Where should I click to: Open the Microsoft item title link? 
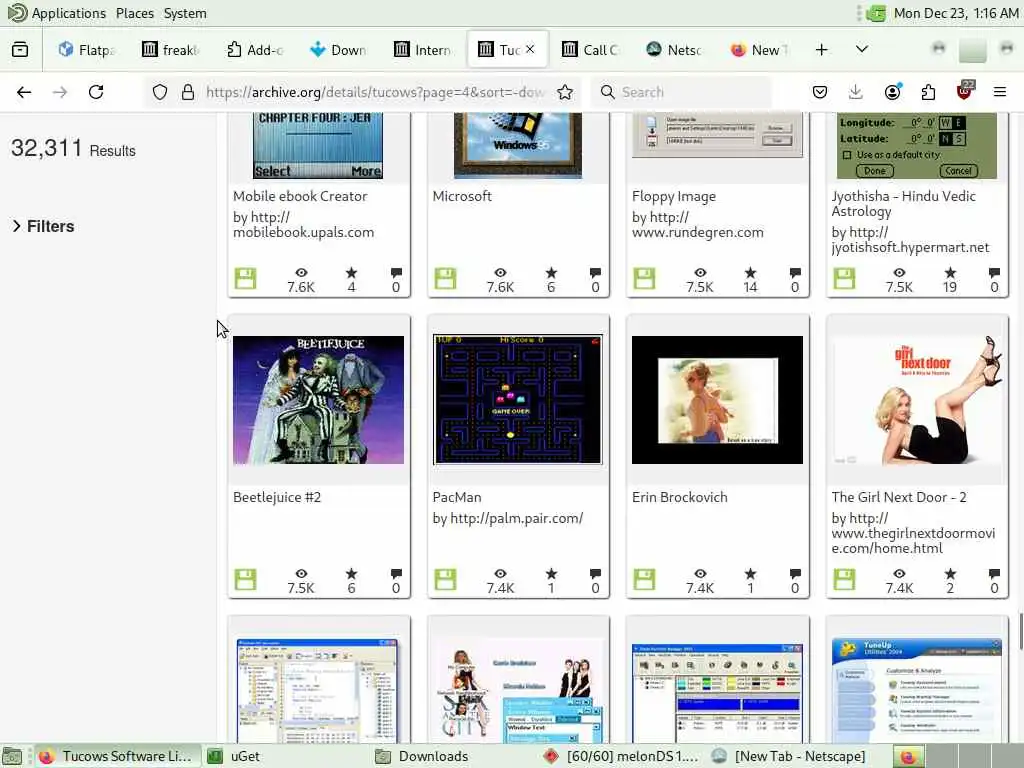tap(462, 196)
